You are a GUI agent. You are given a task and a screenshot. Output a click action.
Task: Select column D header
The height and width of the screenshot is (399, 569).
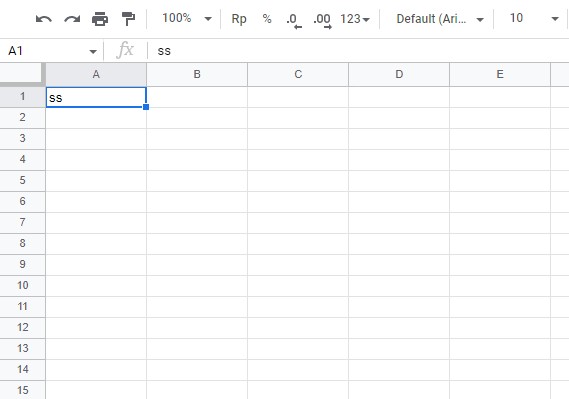tap(399, 74)
